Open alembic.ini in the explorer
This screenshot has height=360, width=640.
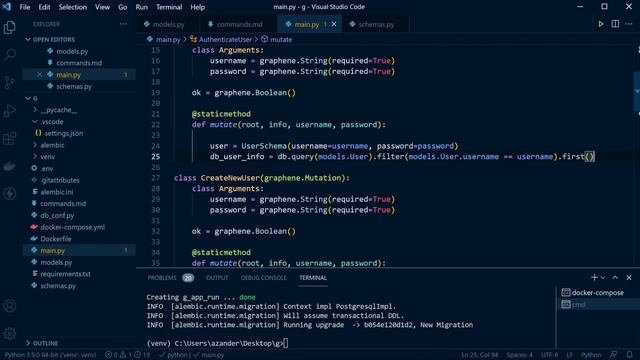click(x=57, y=192)
